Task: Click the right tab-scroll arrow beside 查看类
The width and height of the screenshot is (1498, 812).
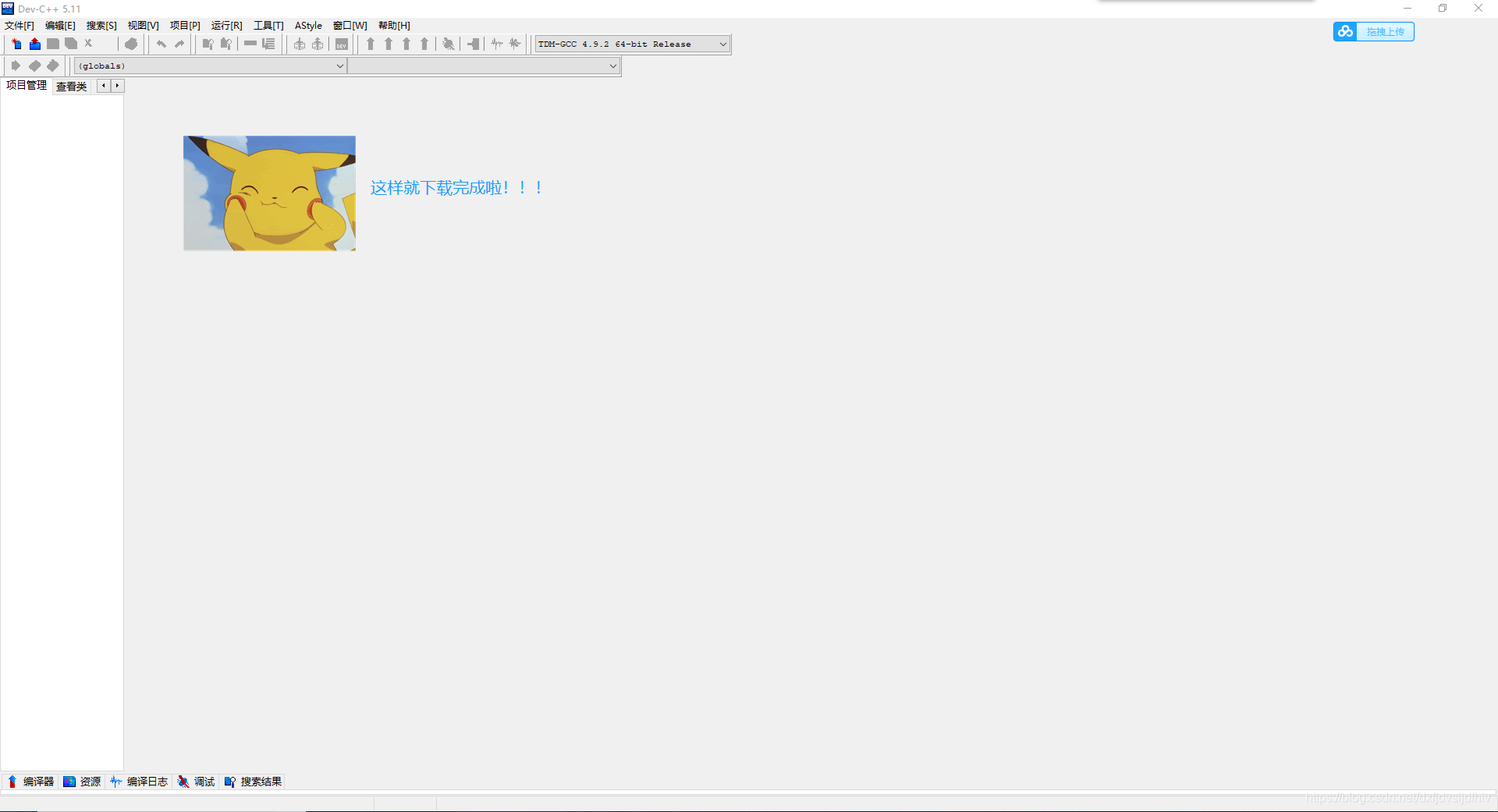Action: [117, 86]
